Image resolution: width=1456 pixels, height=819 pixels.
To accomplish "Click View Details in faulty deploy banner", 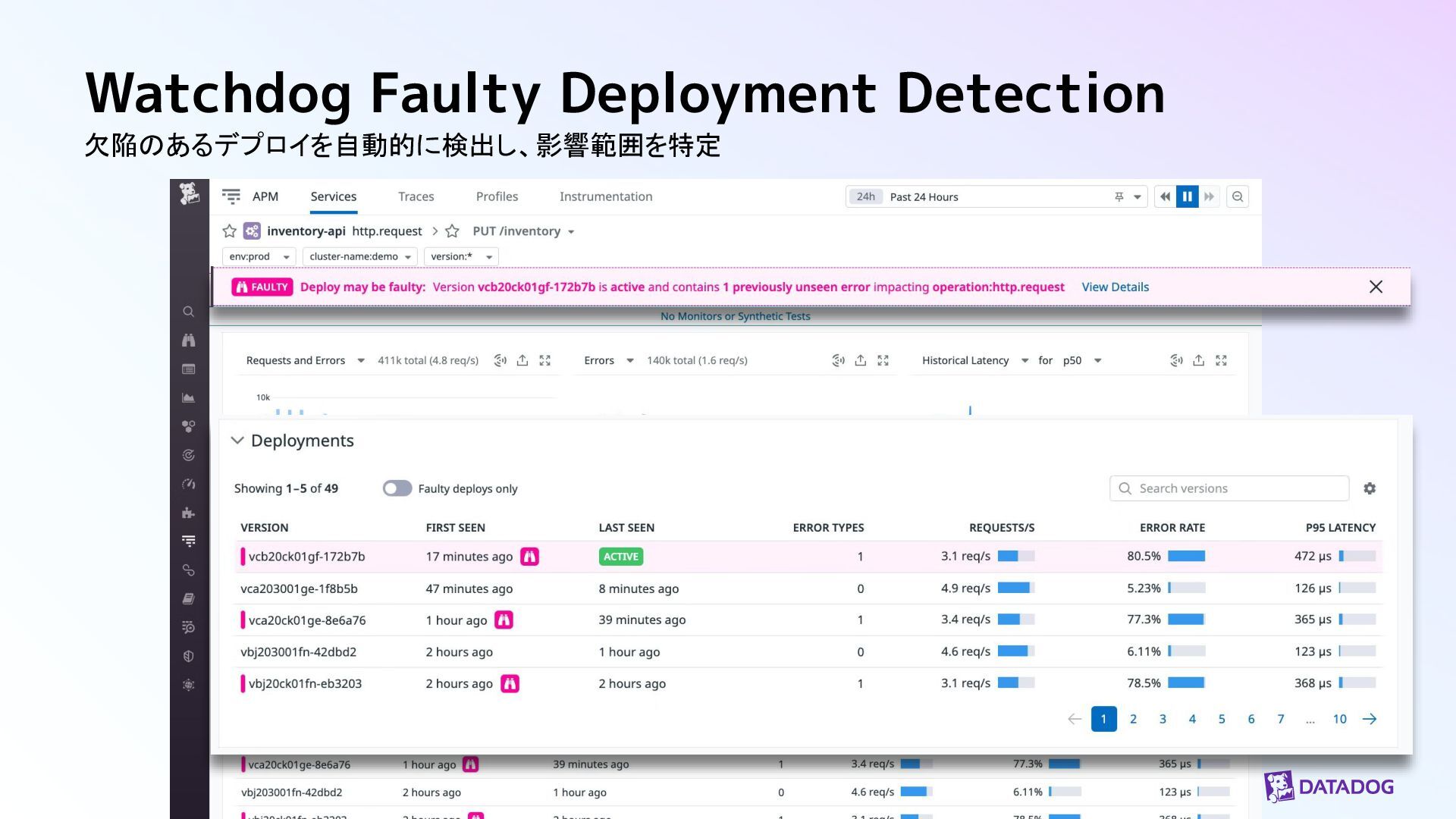I will click(x=1115, y=287).
